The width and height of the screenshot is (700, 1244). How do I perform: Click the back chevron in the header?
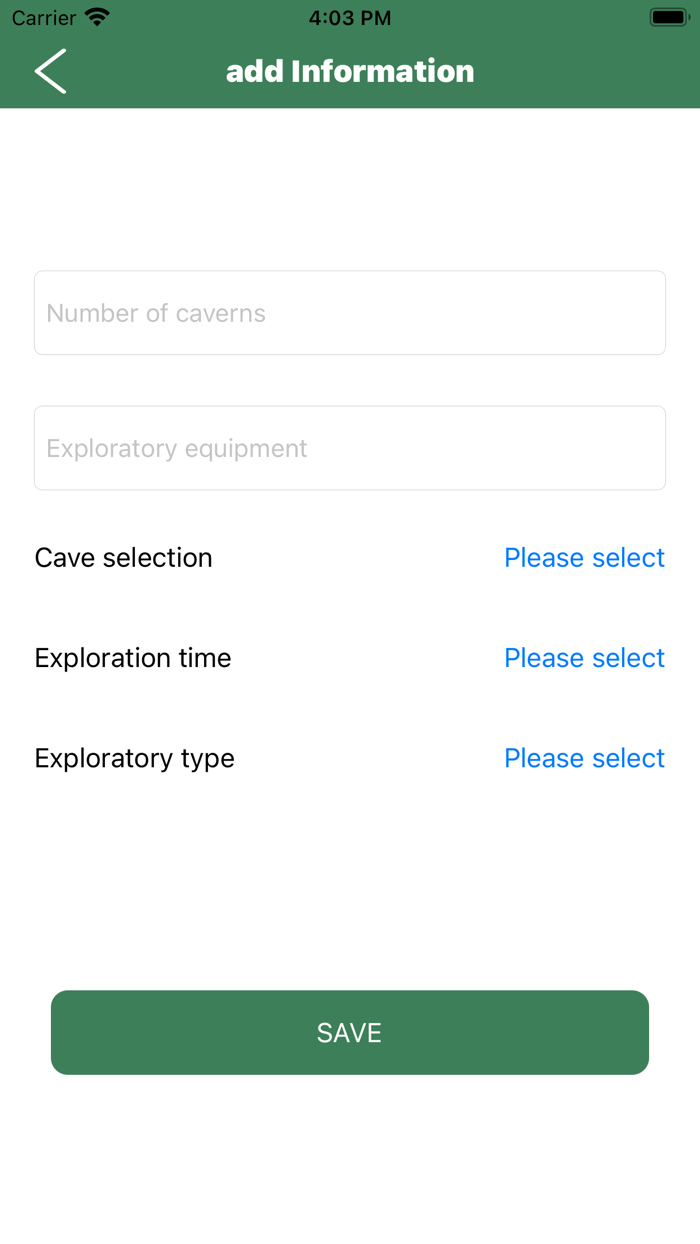point(50,71)
